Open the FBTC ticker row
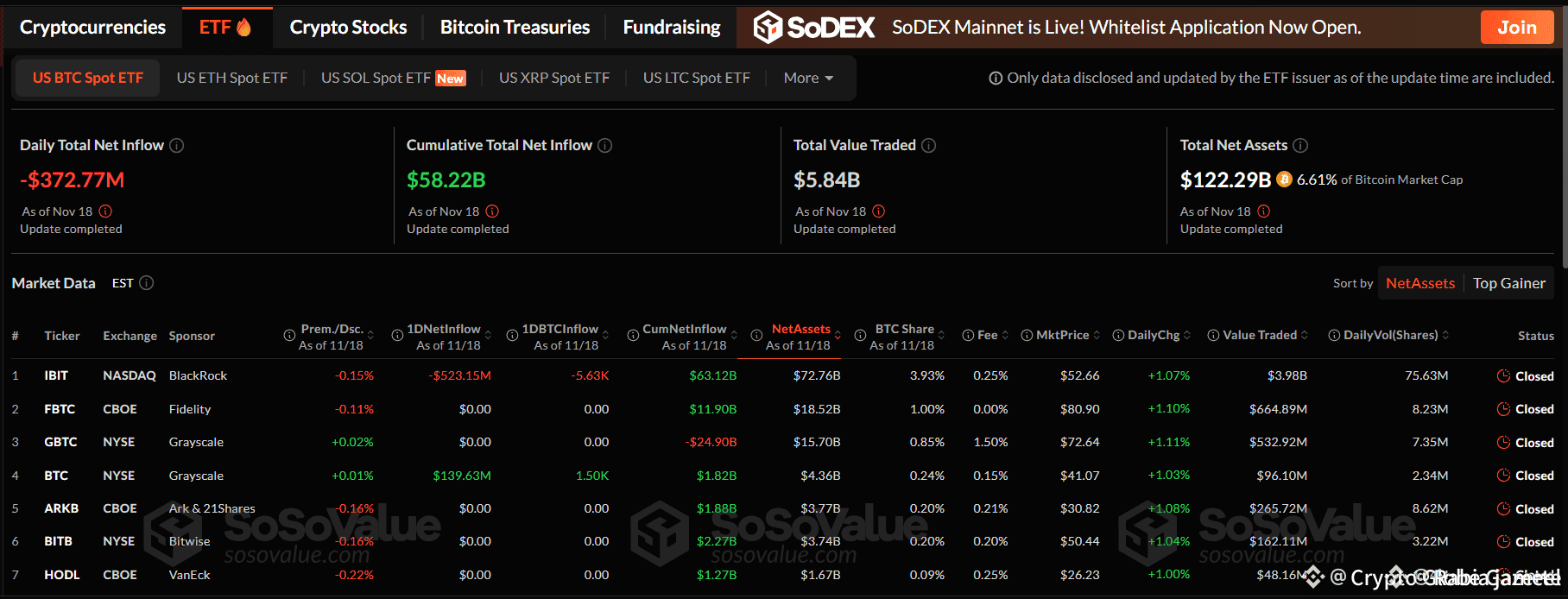The image size is (1568, 599). click(x=60, y=409)
